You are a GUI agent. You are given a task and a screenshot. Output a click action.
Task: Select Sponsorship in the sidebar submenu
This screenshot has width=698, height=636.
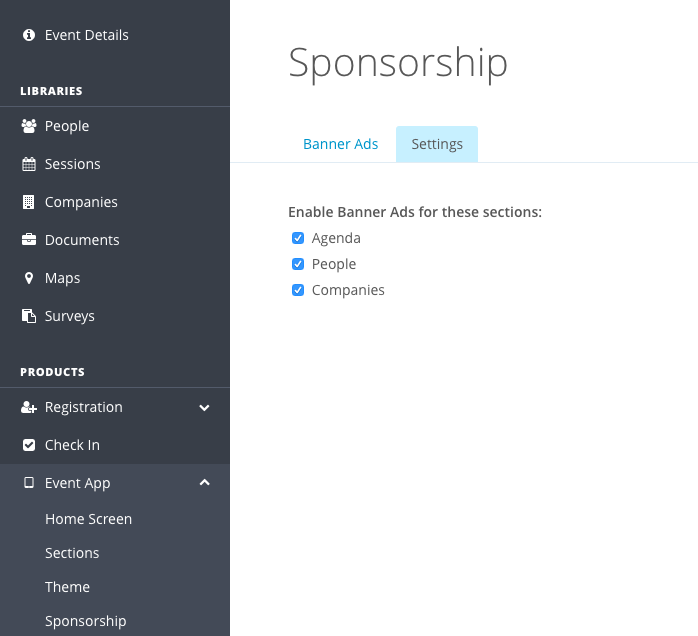(x=85, y=621)
